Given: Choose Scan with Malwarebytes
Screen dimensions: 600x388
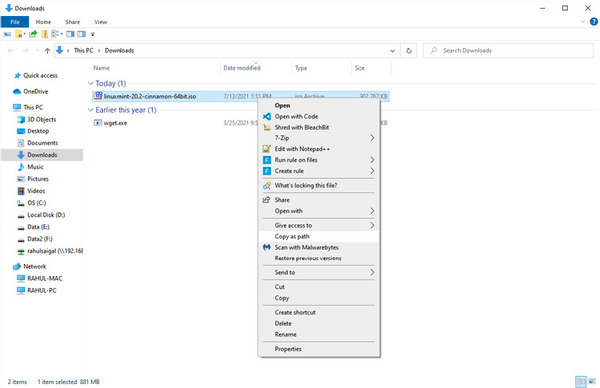Looking at the screenshot, I should 319,248.
